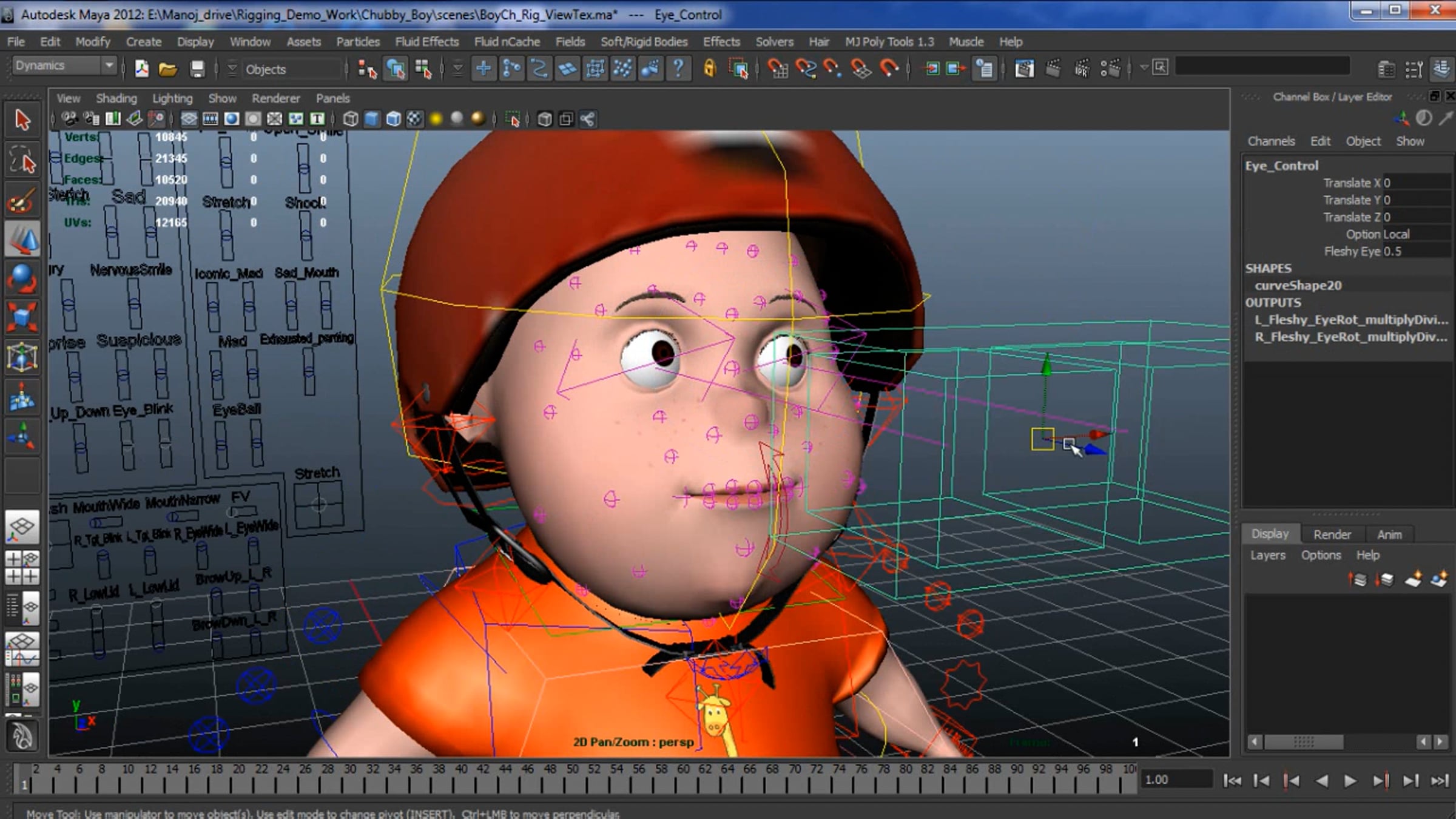Create a new empty layer icon
The image size is (1456, 819).
click(1413, 579)
